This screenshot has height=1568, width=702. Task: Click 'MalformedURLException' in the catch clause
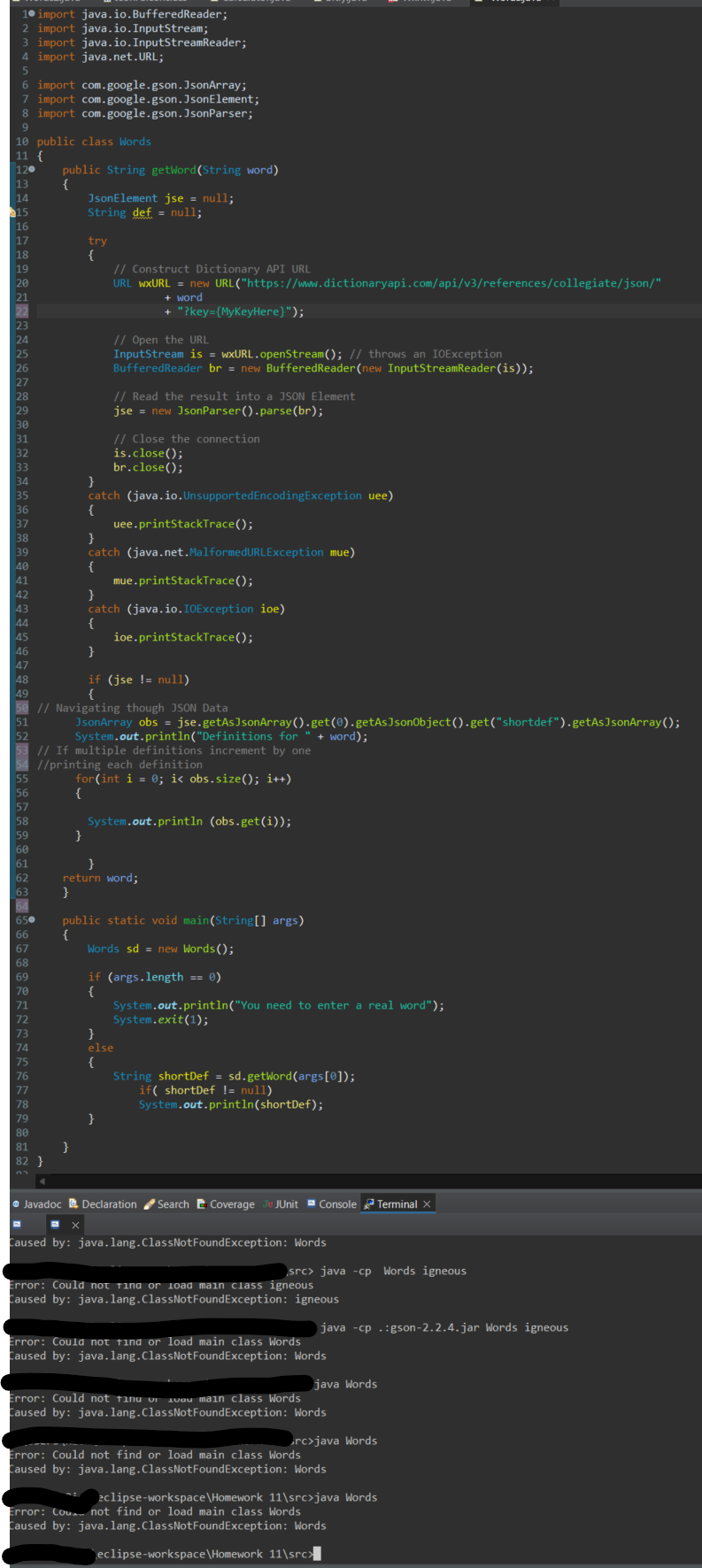256,552
